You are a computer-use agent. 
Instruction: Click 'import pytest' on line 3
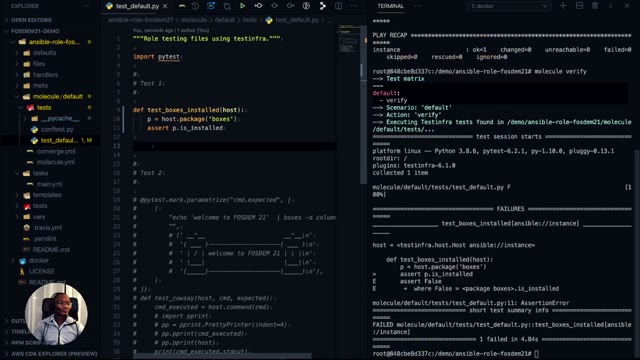click(156, 57)
